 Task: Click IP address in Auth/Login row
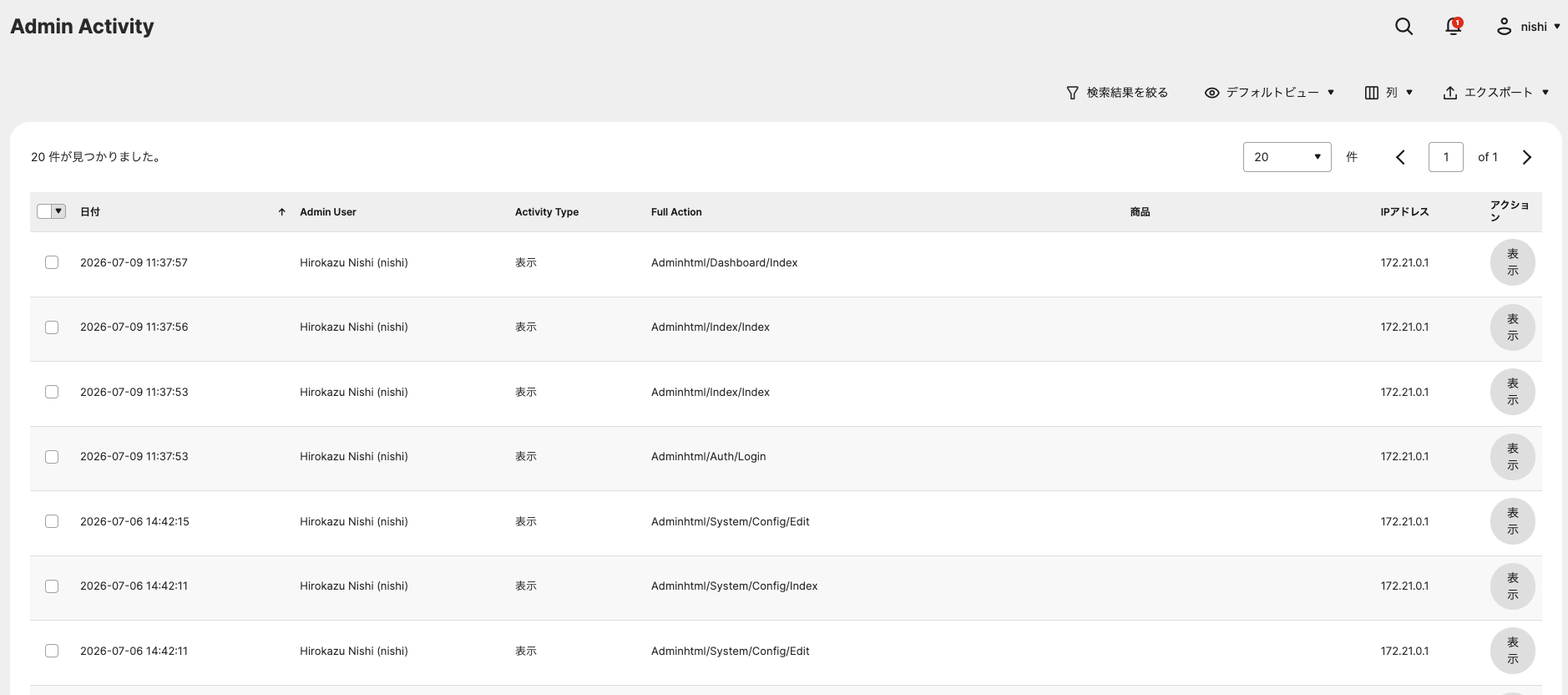(x=1404, y=456)
